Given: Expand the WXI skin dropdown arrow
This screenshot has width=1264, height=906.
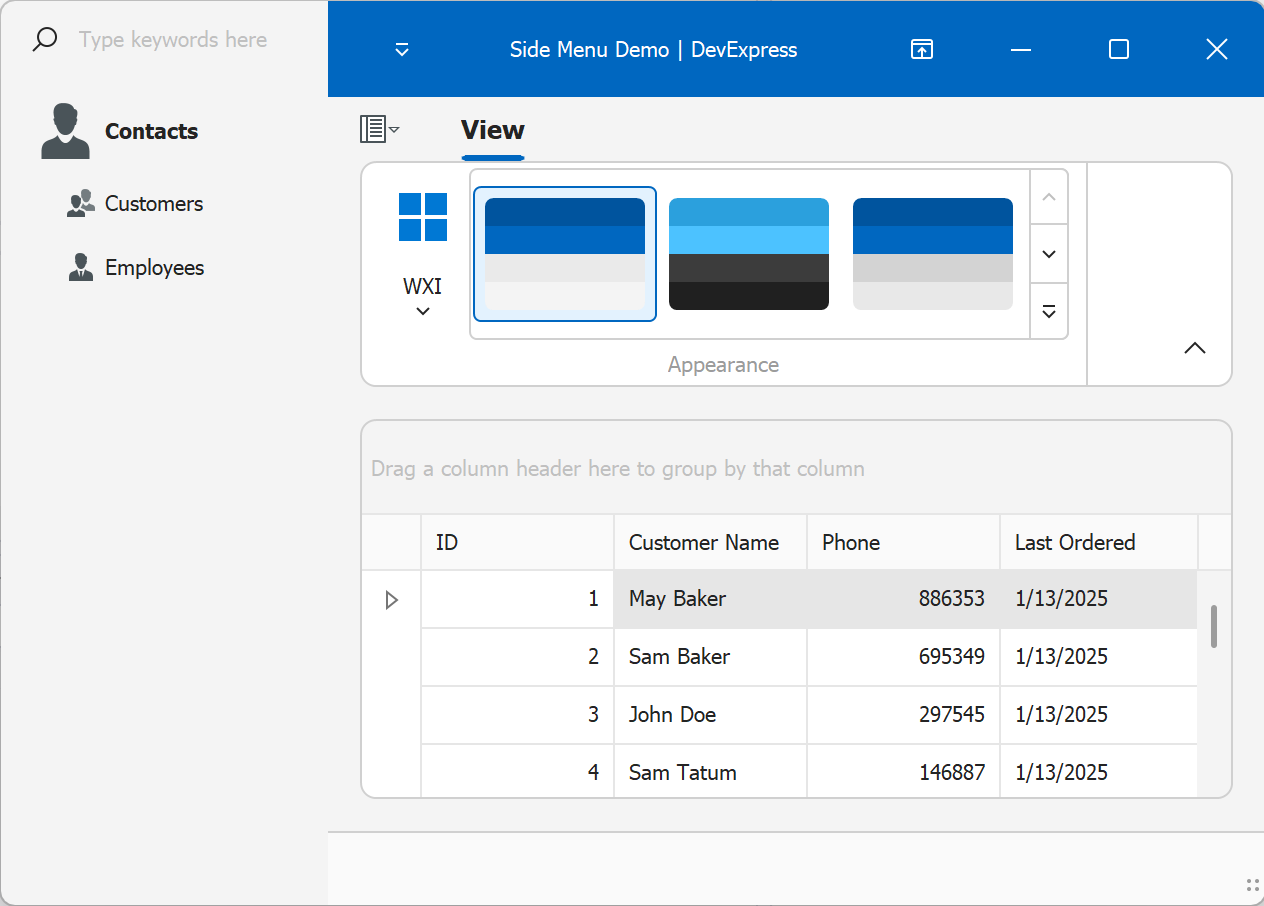Looking at the screenshot, I should click(423, 311).
